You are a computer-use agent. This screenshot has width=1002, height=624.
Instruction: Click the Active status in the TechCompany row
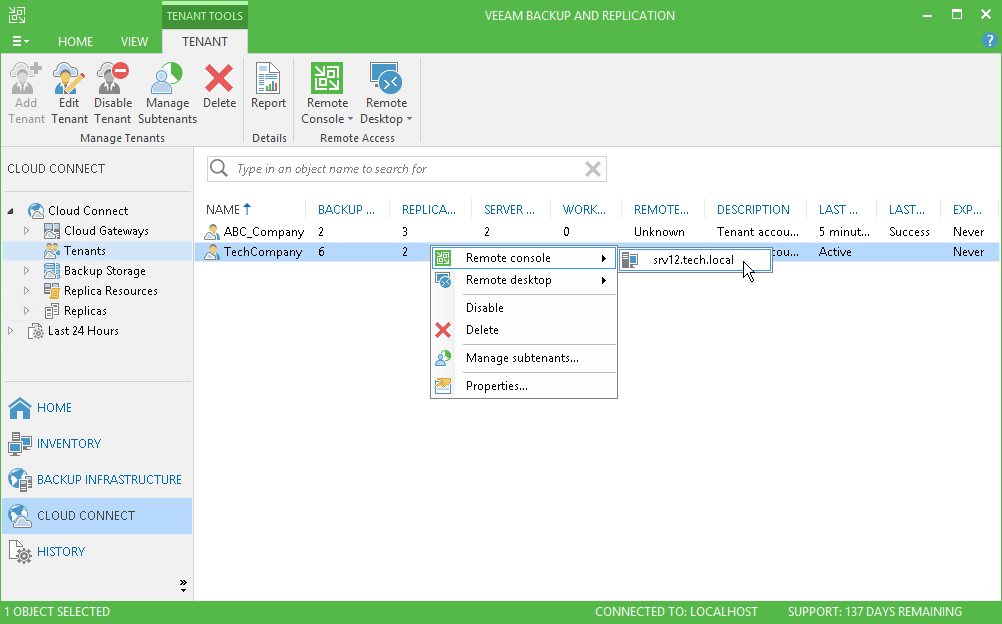(x=835, y=252)
